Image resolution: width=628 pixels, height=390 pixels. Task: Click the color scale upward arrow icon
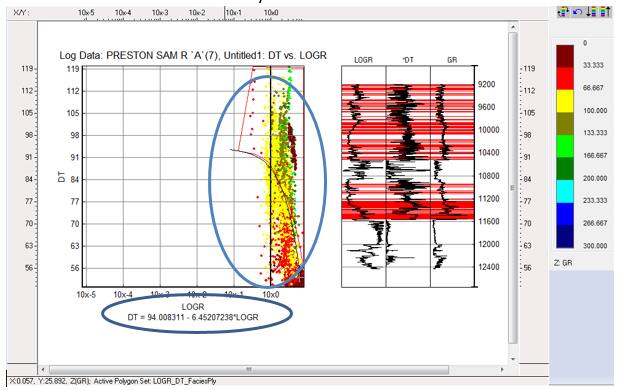(605, 12)
